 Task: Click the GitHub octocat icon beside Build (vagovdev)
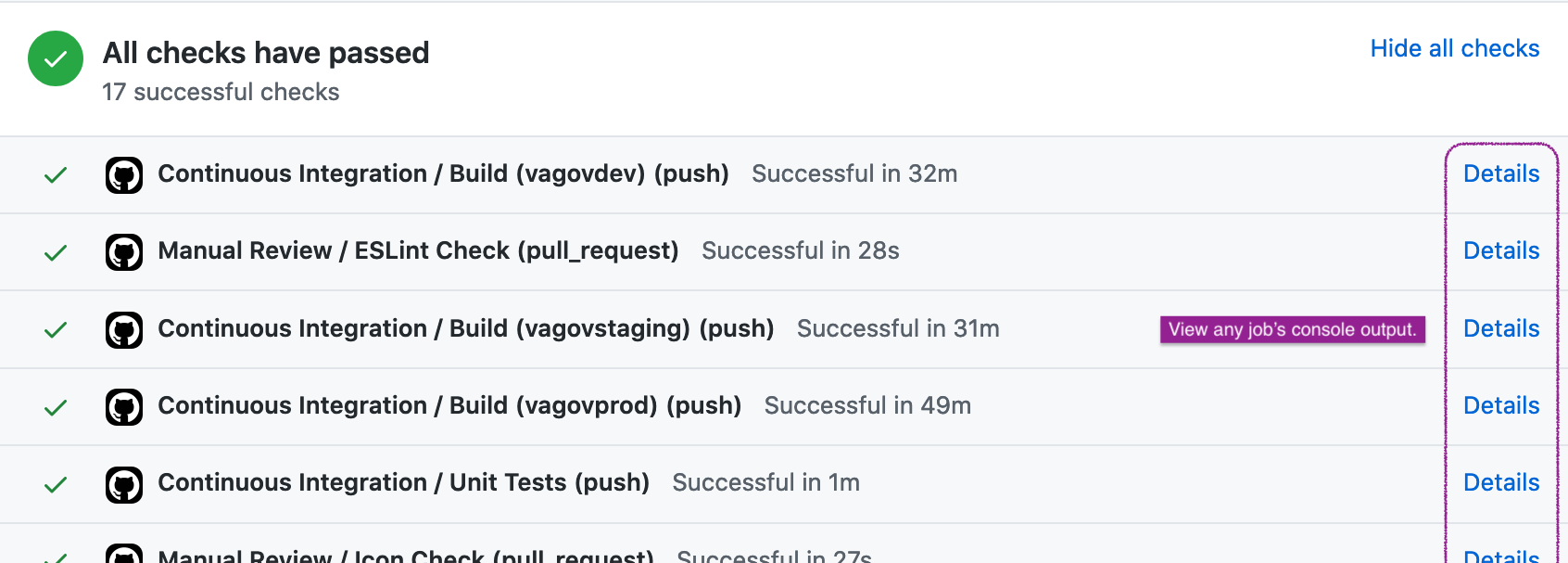(x=123, y=174)
